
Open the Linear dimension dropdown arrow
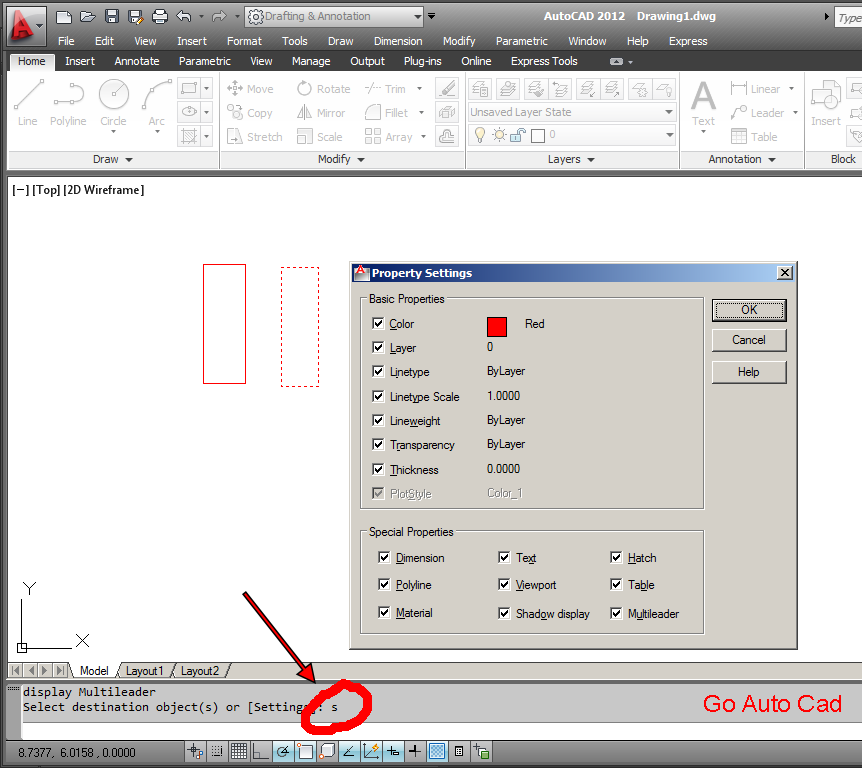tap(792, 89)
